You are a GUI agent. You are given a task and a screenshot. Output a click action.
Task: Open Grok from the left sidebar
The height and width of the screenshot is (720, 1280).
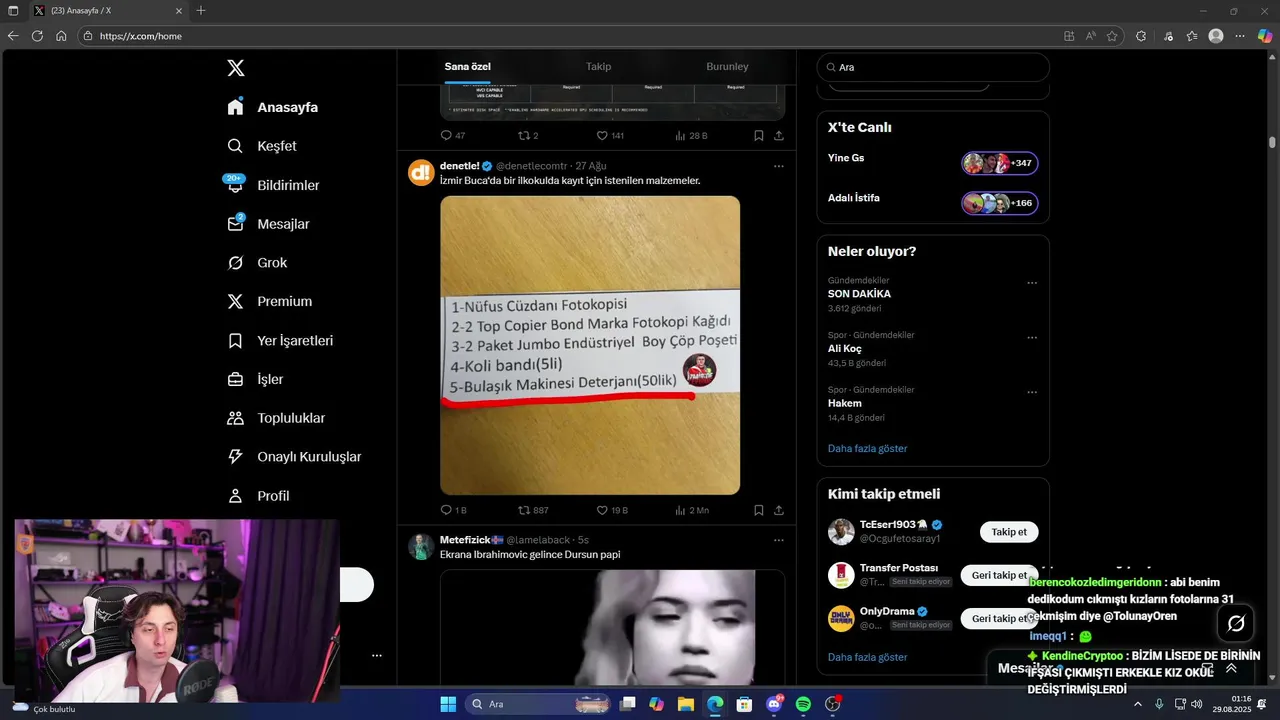(x=257, y=263)
